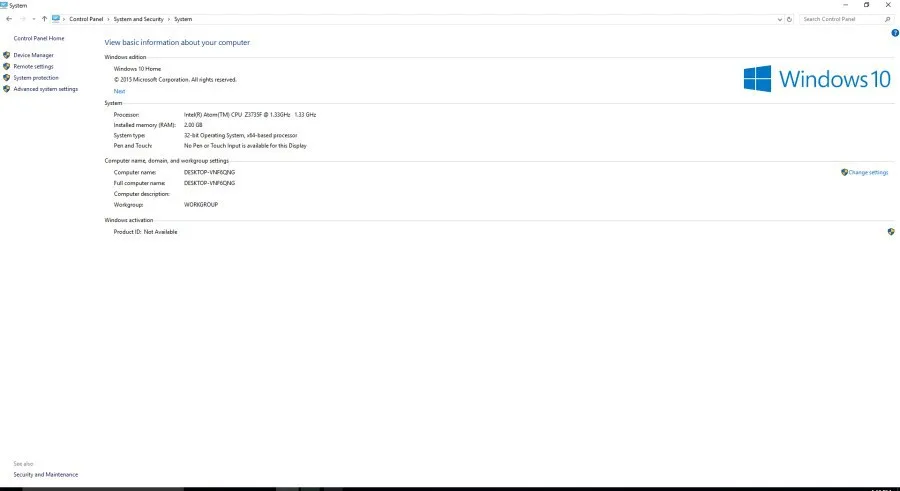
Task: Open System protection
Action: click(x=36, y=78)
